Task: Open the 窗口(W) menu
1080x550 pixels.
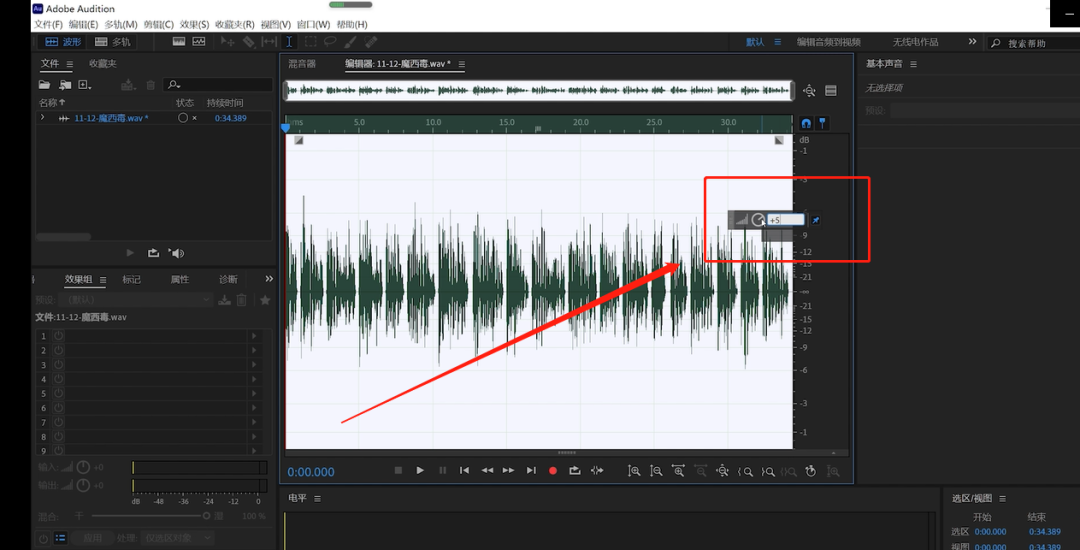Action: click(313, 24)
